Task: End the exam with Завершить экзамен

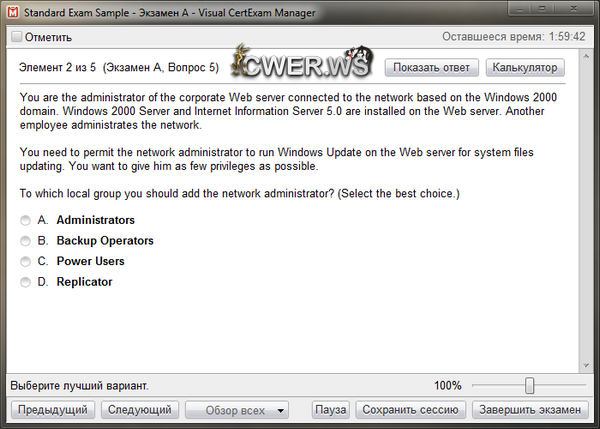Action: pos(529,410)
